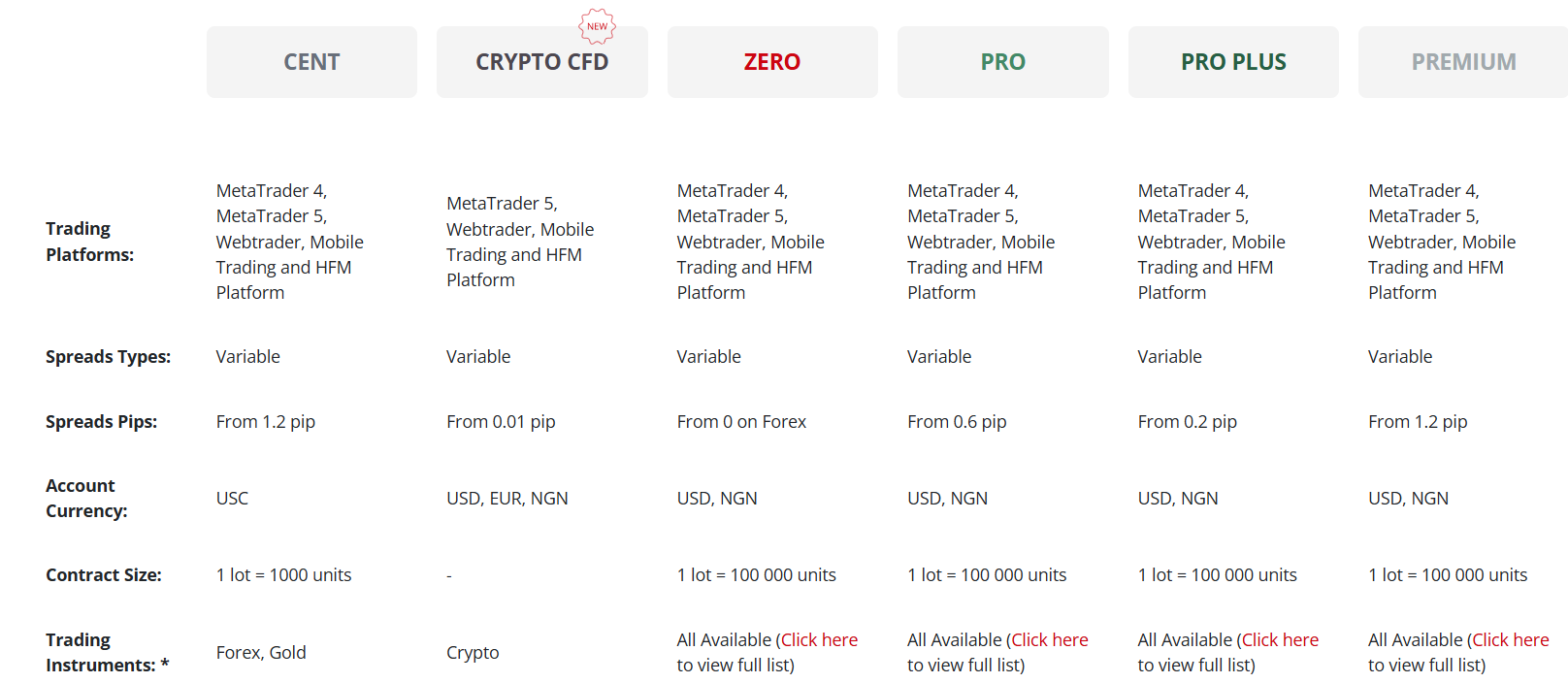Viewport: 1568px width, 683px height.
Task: Open the PREMIUM account tab
Action: click(x=1463, y=62)
